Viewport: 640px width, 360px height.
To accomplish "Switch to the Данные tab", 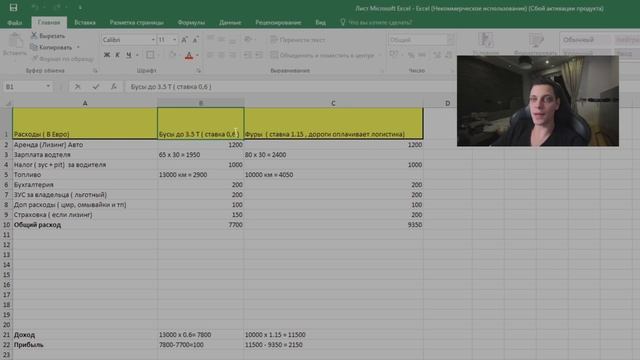I will tap(230, 22).
